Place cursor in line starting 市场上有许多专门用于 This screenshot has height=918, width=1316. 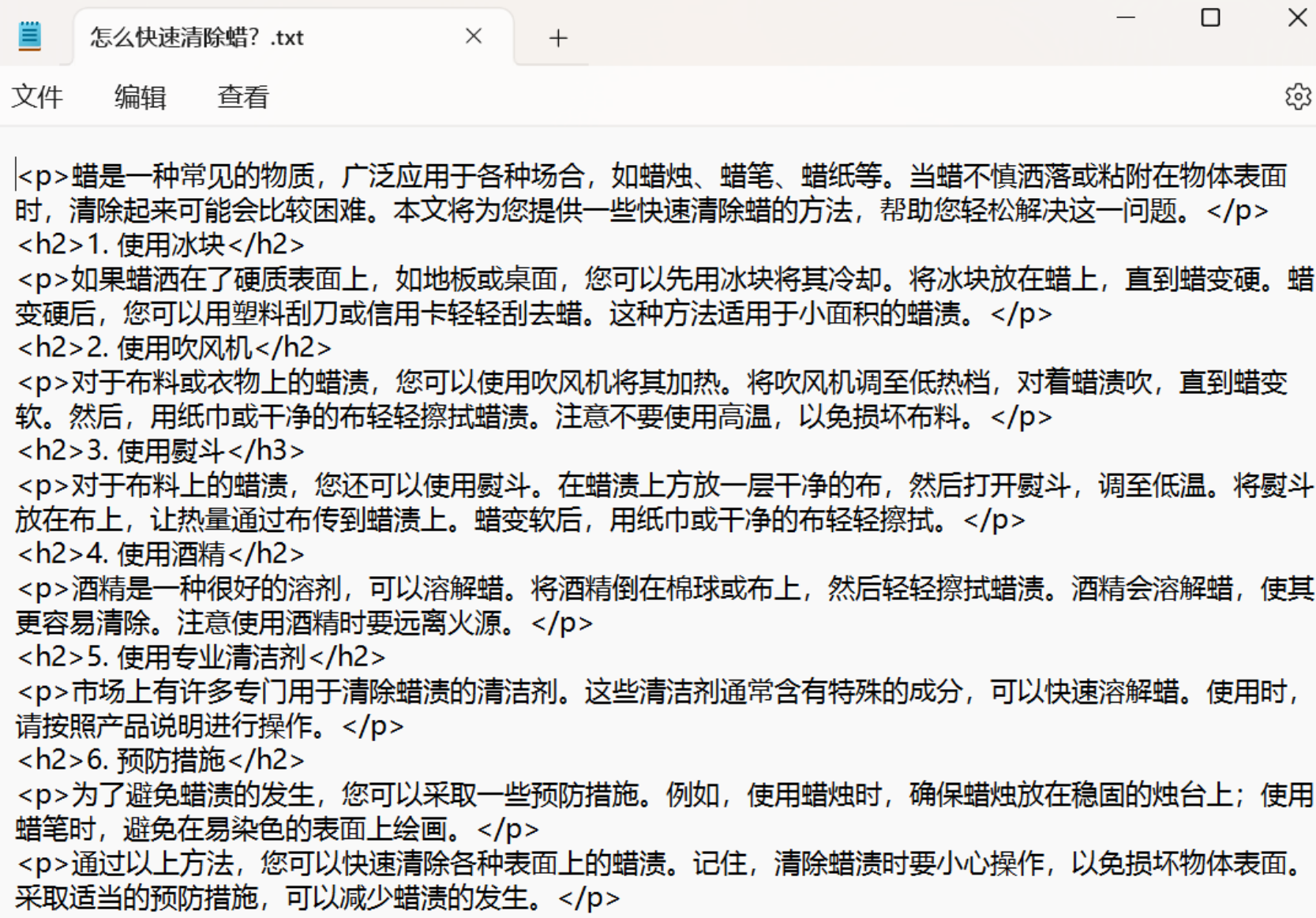659,691
